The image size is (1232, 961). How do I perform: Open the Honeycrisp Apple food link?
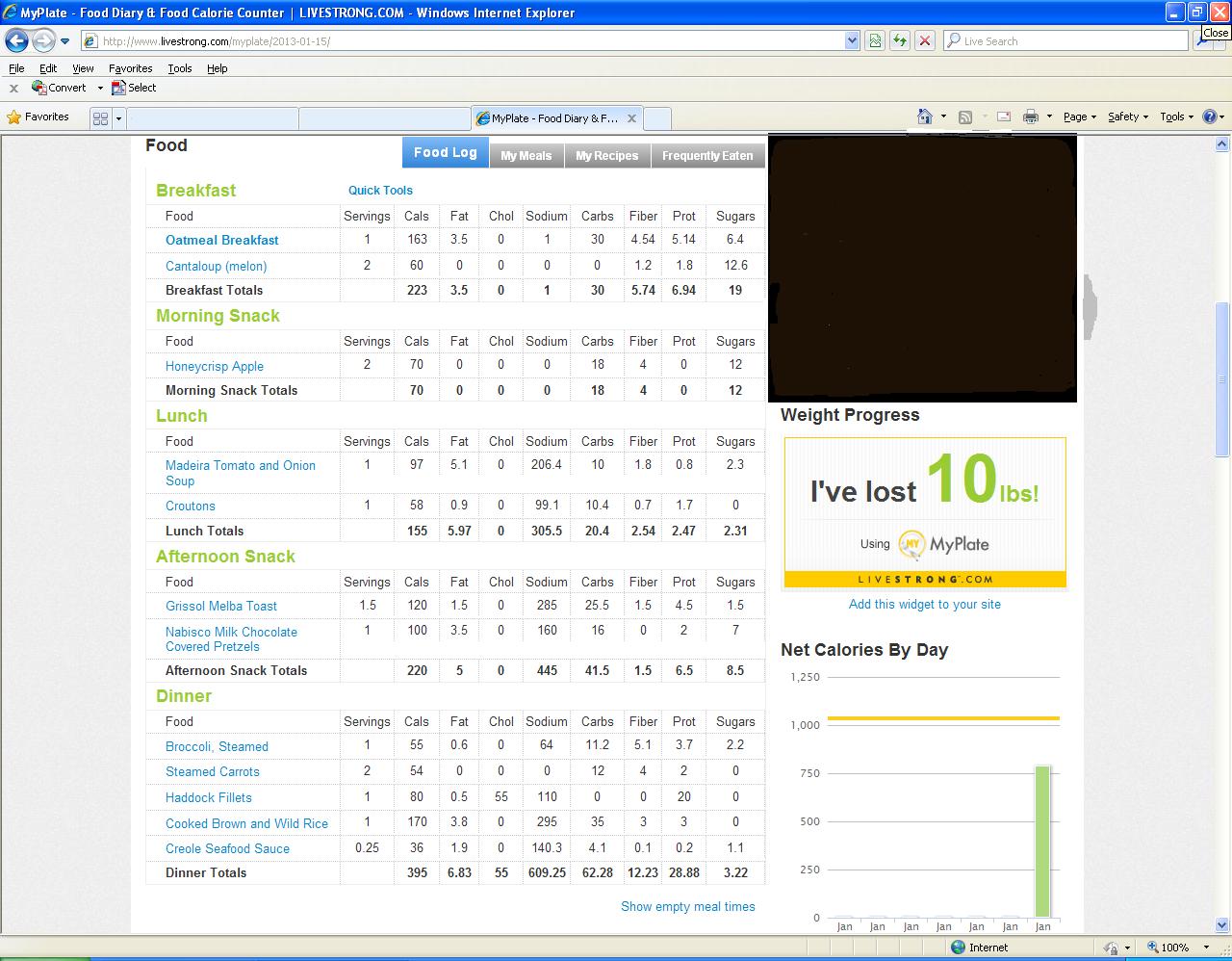pyautogui.click(x=215, y=366)
